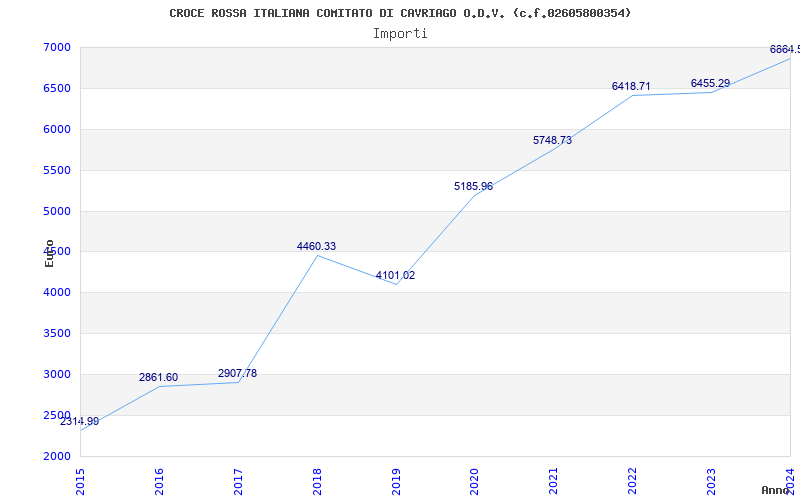Click the x-axis year 2018
800x500 pixels.
[317, 482]
